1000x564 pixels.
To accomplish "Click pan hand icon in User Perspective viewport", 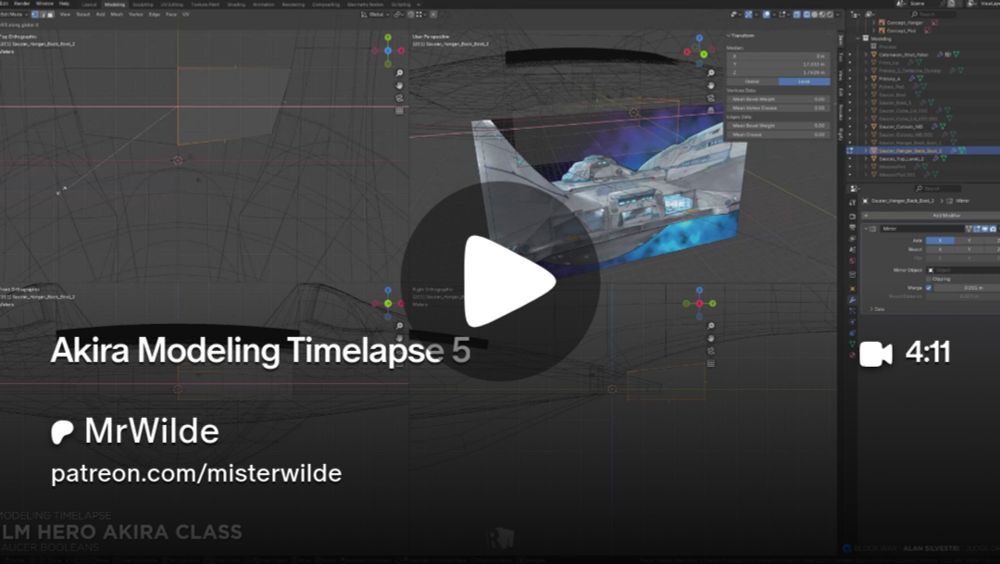I will pos(711,85).
